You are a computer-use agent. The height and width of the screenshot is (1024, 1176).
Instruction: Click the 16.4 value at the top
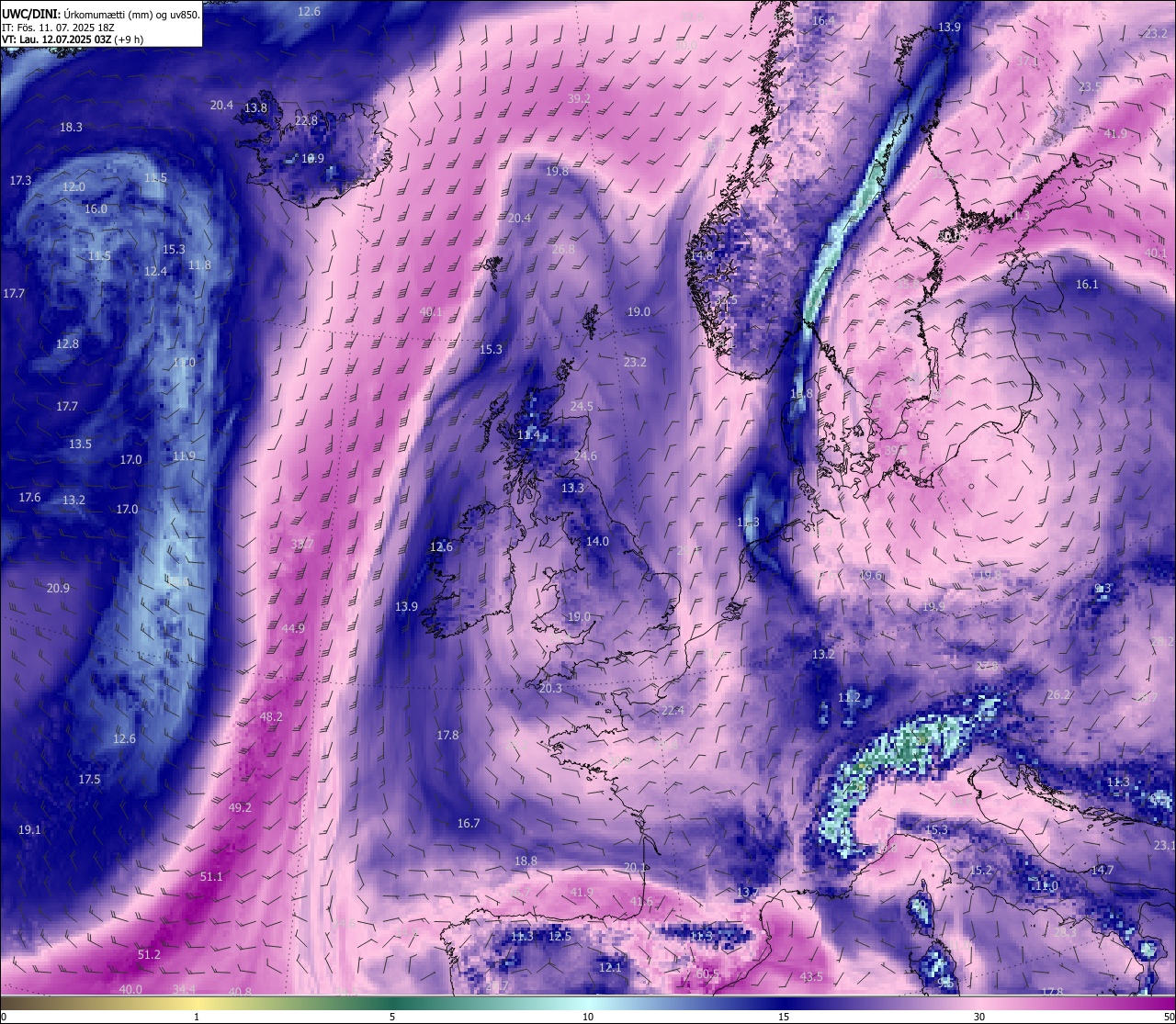(x=823, y=20)
